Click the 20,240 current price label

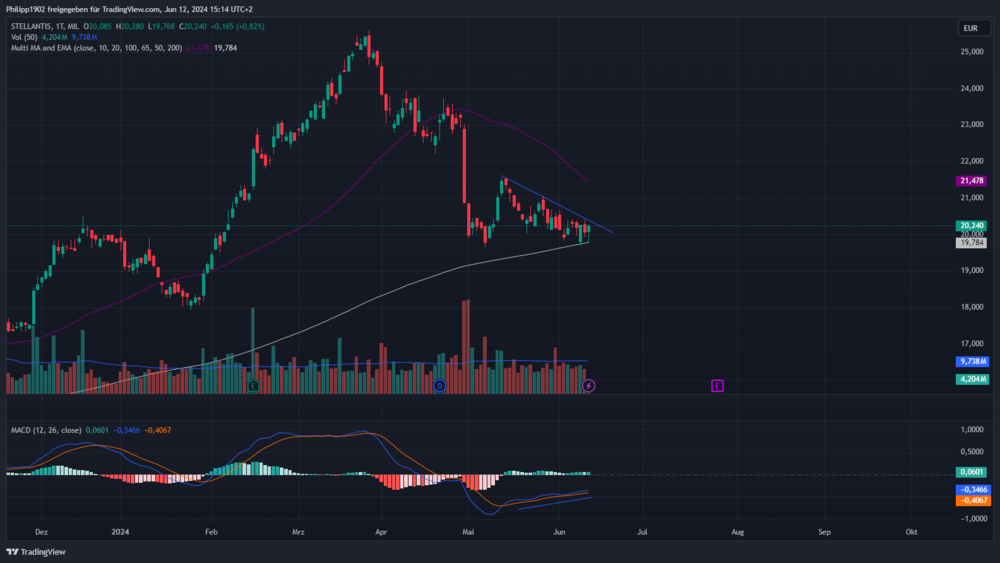click(971, 226)
